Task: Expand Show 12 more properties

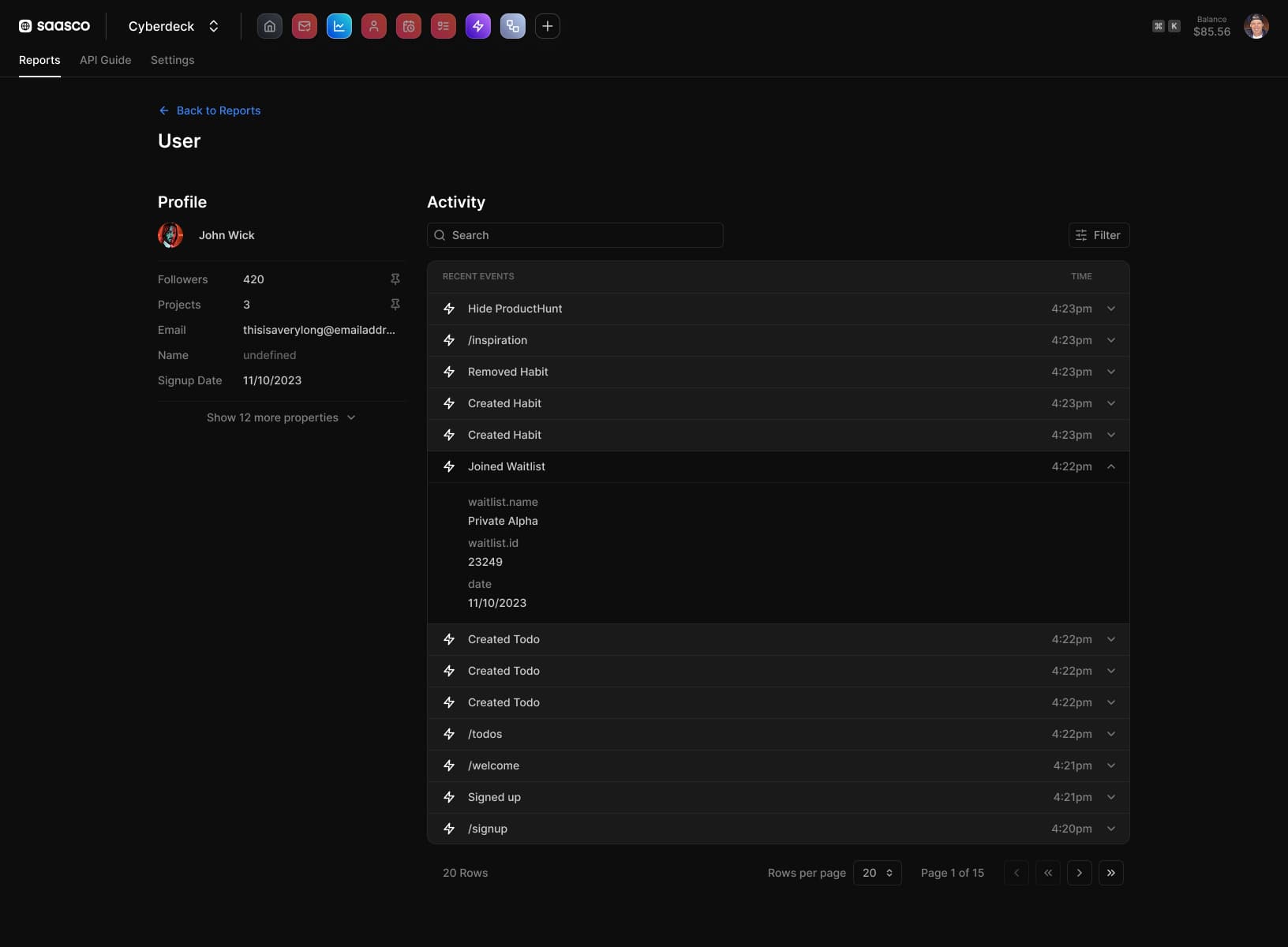Action: [x=281, y=417]
